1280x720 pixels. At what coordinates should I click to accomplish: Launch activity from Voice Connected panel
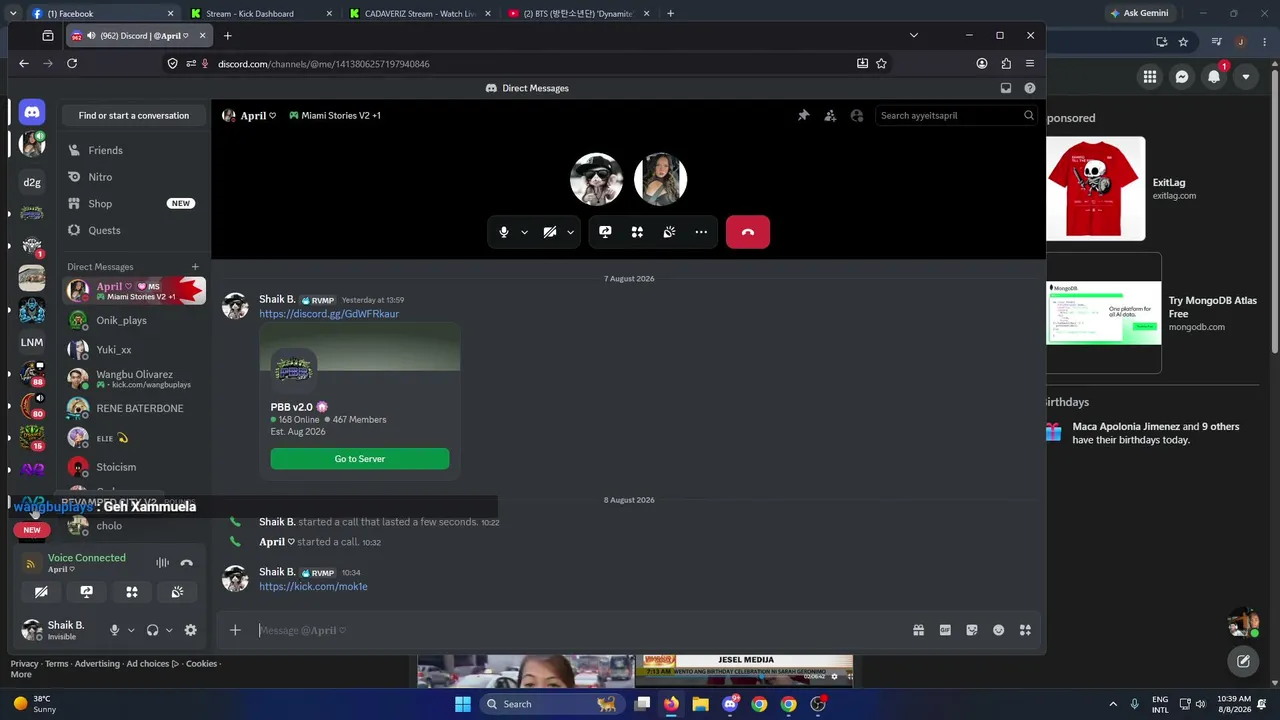tap(132, 592)
